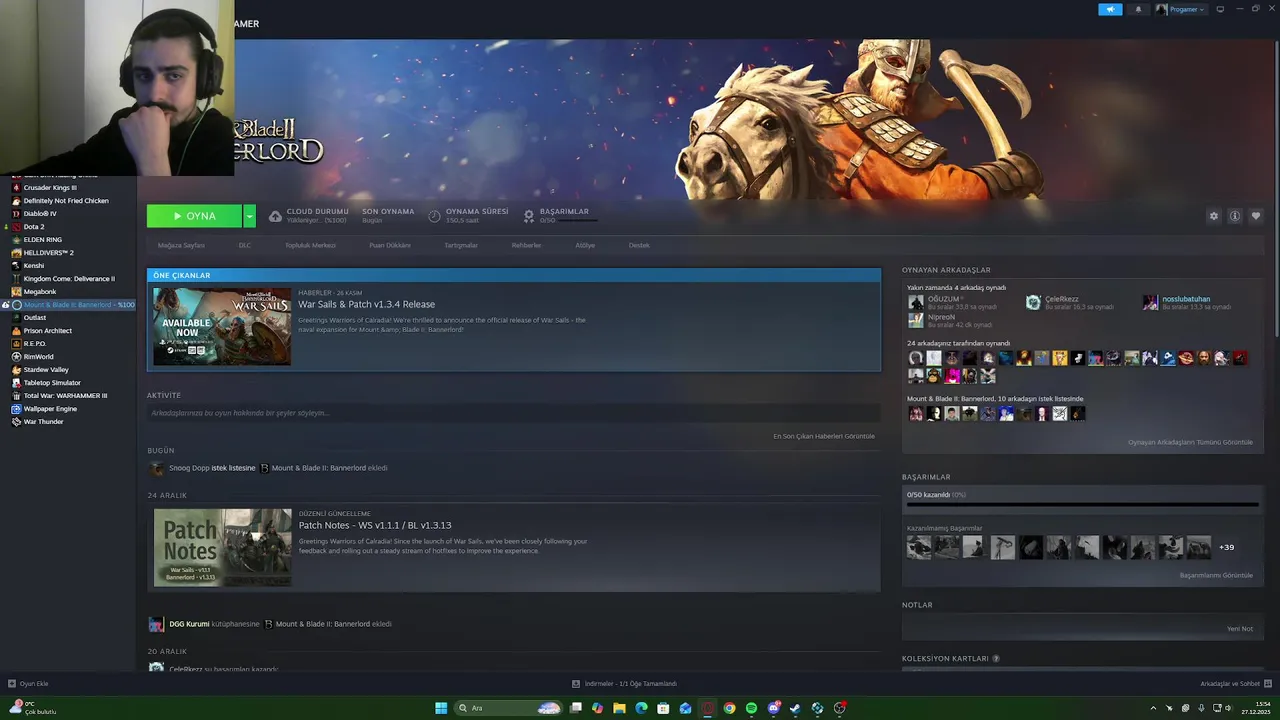Select Definitely Not Fried Chicken in library
The image size is (1280, 720).
[x=68, y=201]
